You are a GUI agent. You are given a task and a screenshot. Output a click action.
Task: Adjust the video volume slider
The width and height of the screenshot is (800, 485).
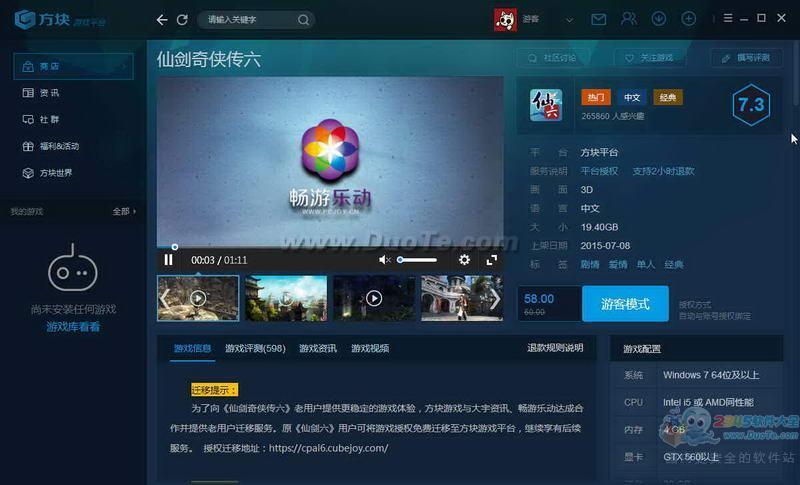tap(417, 260)
